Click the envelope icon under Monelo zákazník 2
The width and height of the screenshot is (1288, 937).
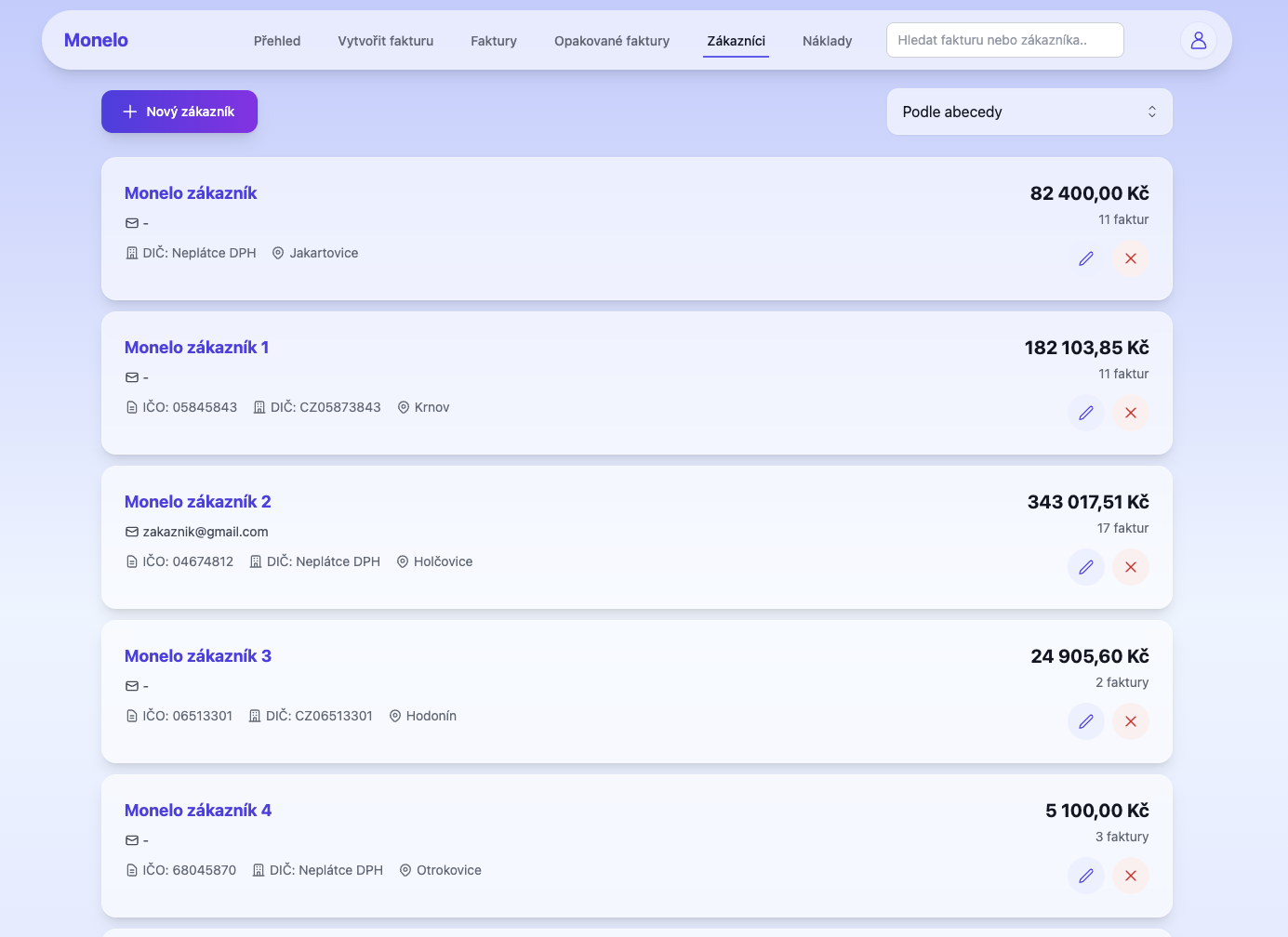[130, 532]
